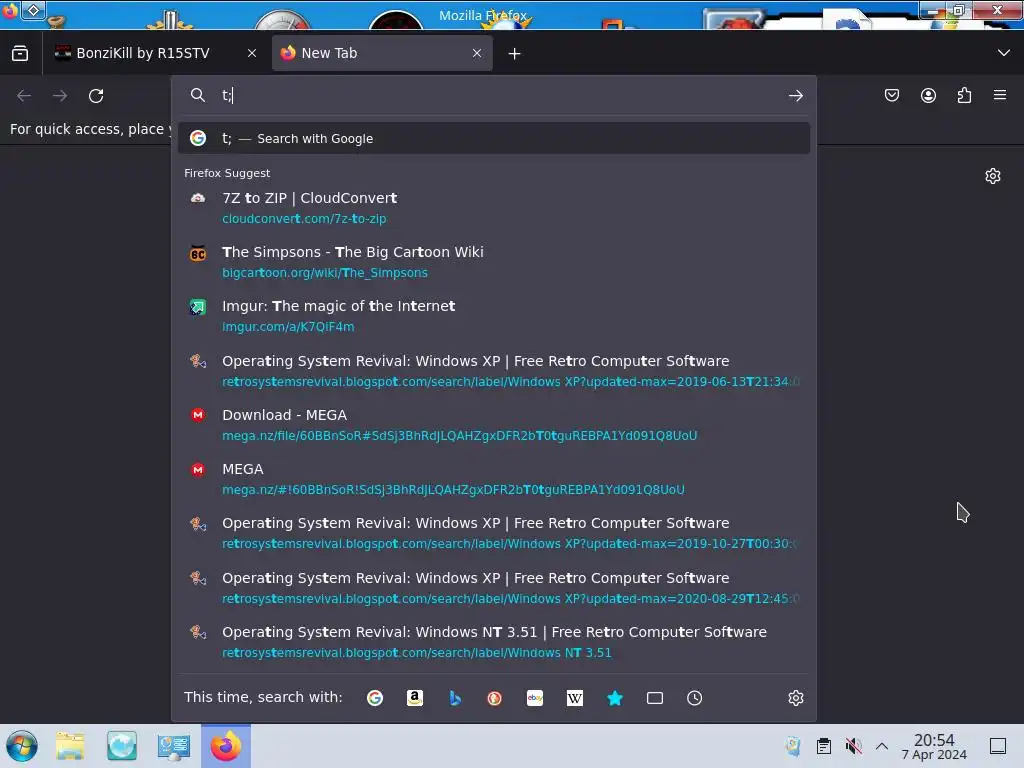Image resolution: width=1024 pixels, height=768 pixels.
Task: Open the Firefox application hamburger menu
Action: (x=1000, y=95)
